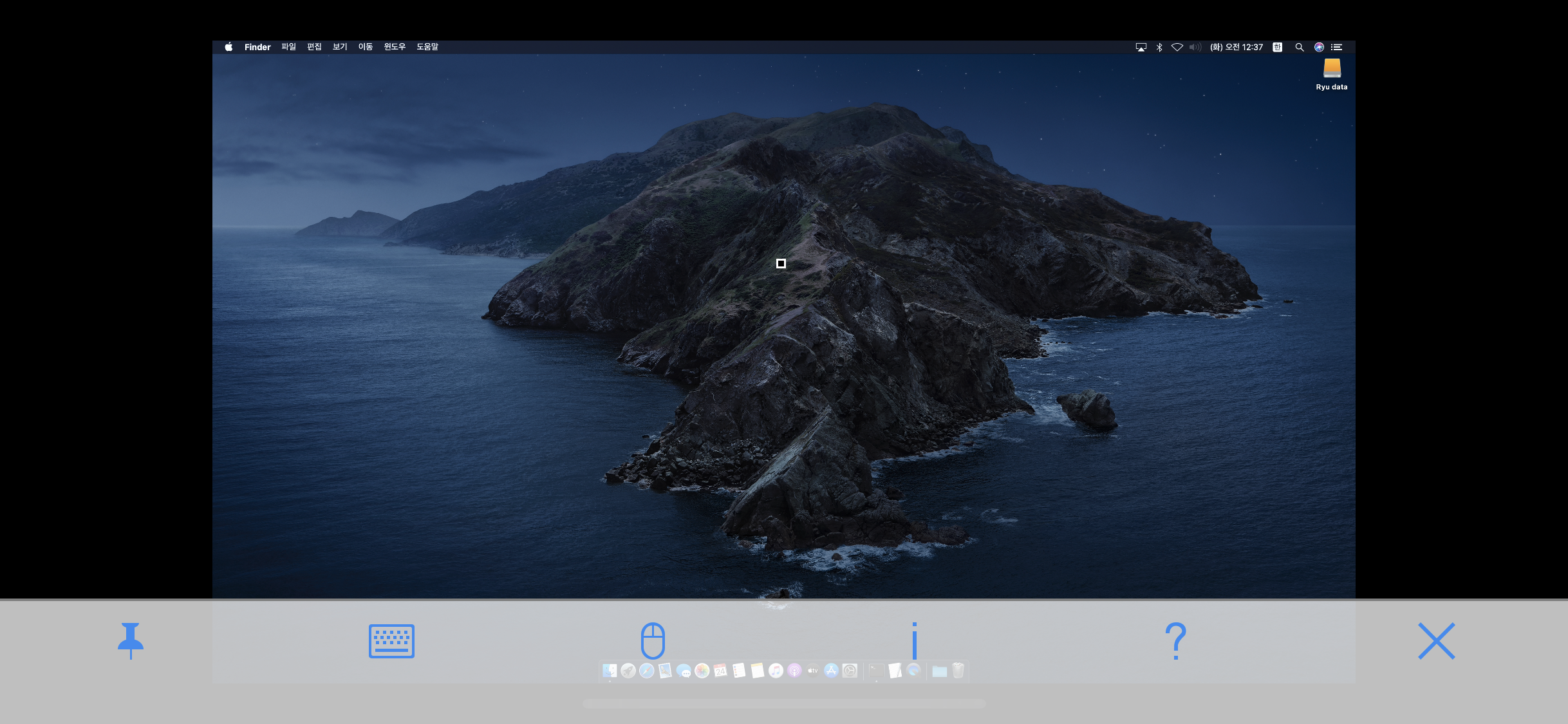Image resolution: width=1568 pixels, height=724 pixels.
Task: Open the Finder menu
Action: tap(257, 47)
